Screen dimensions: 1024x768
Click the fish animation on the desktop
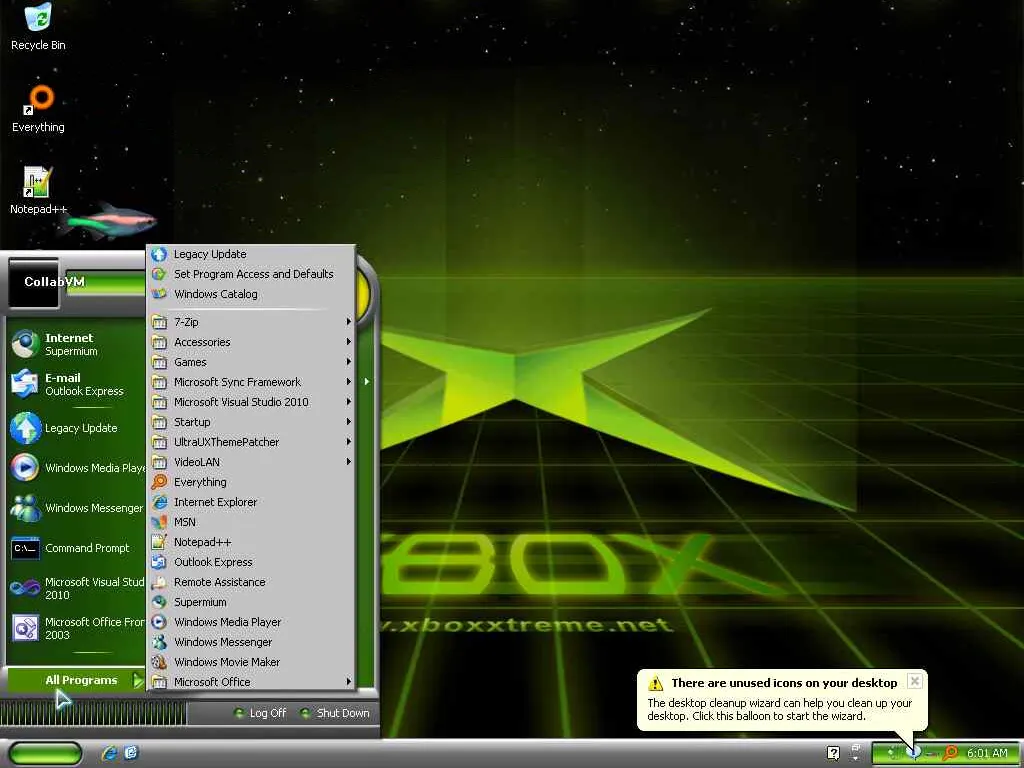[x=108, y=221]
